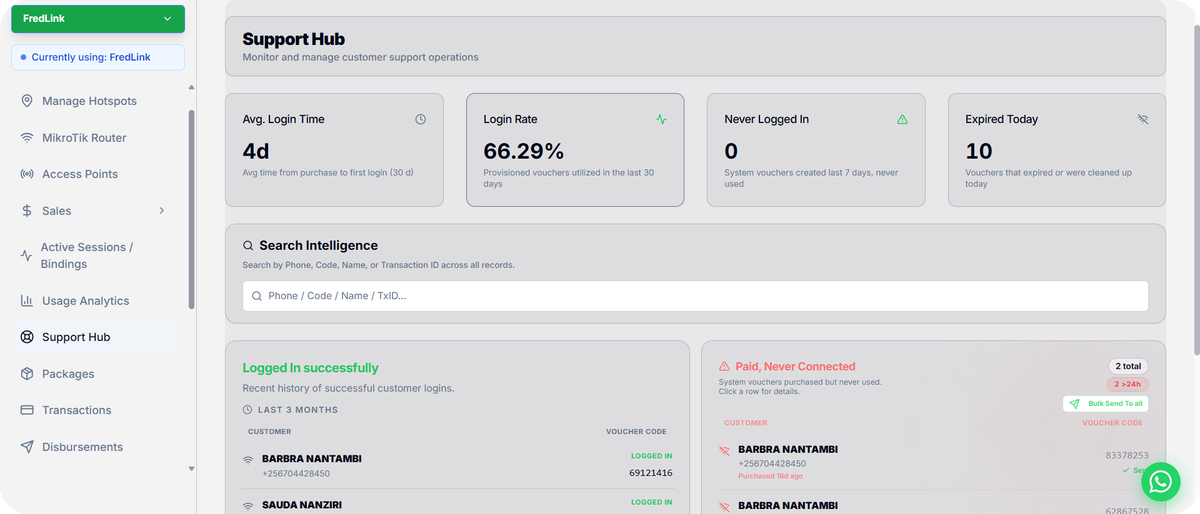This screenshot has height=514, width=1200.
Task: Open the Transactions page
Action: (77, 410)
